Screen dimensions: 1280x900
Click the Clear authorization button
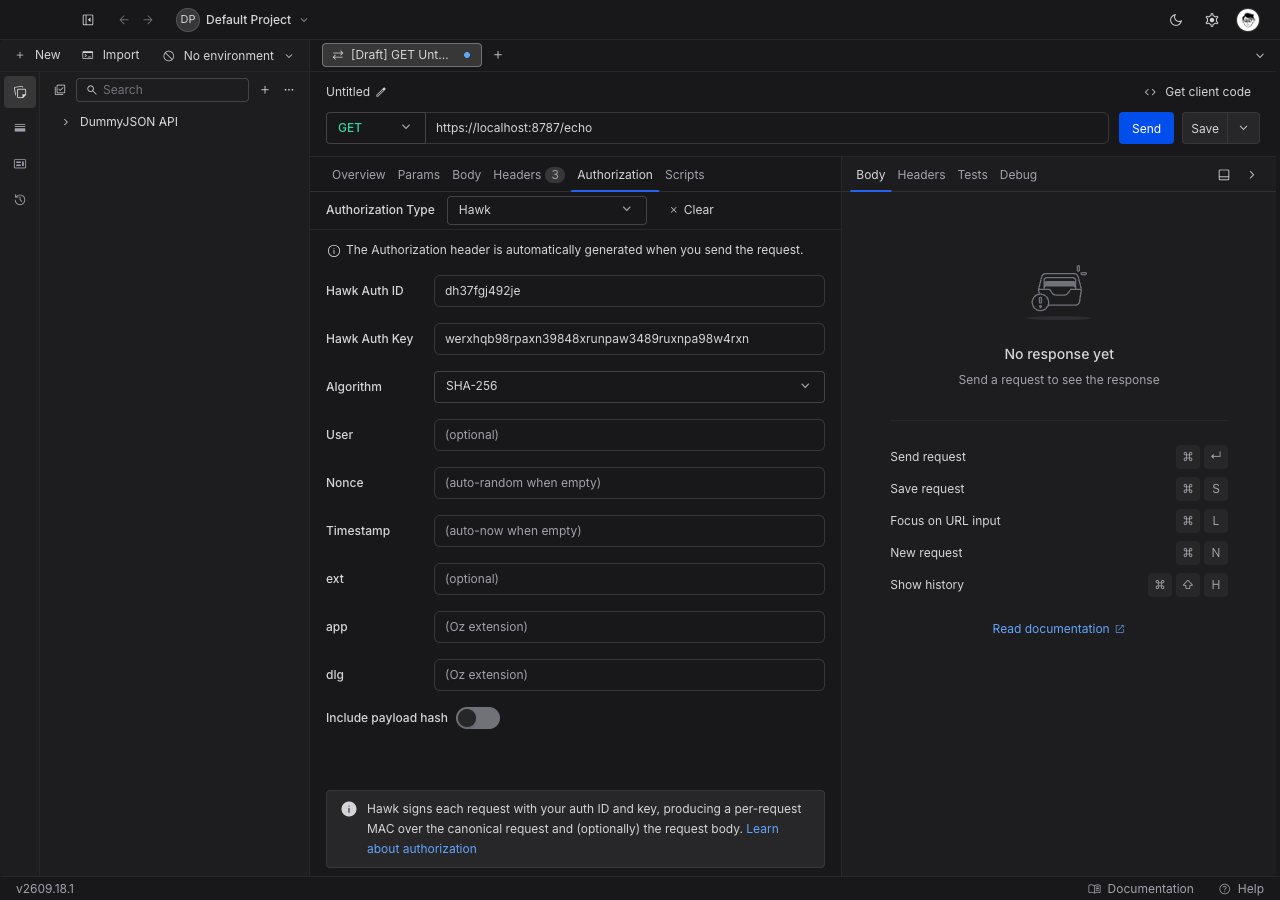click(691, 210)
